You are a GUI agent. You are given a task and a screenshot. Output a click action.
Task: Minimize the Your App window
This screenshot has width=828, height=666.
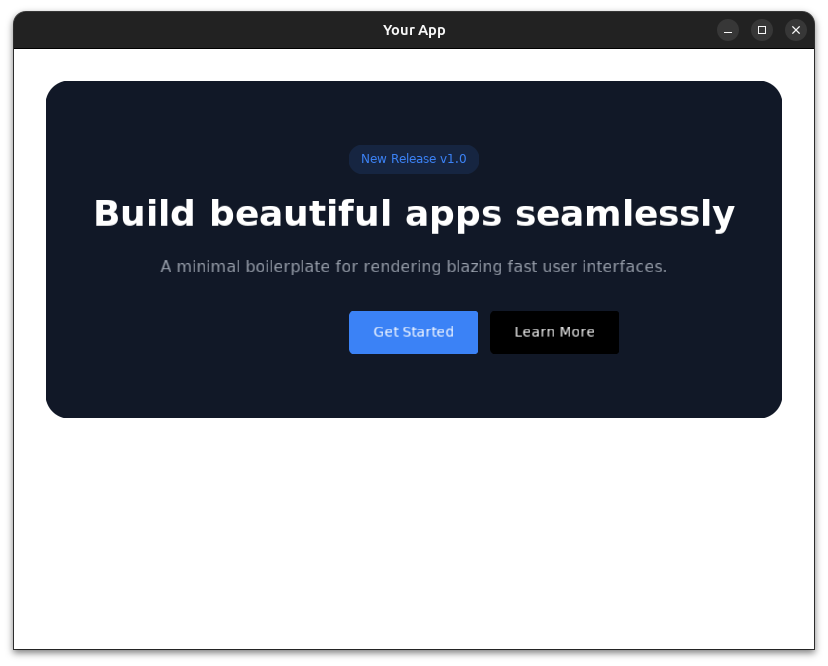[x=728, y=30]
